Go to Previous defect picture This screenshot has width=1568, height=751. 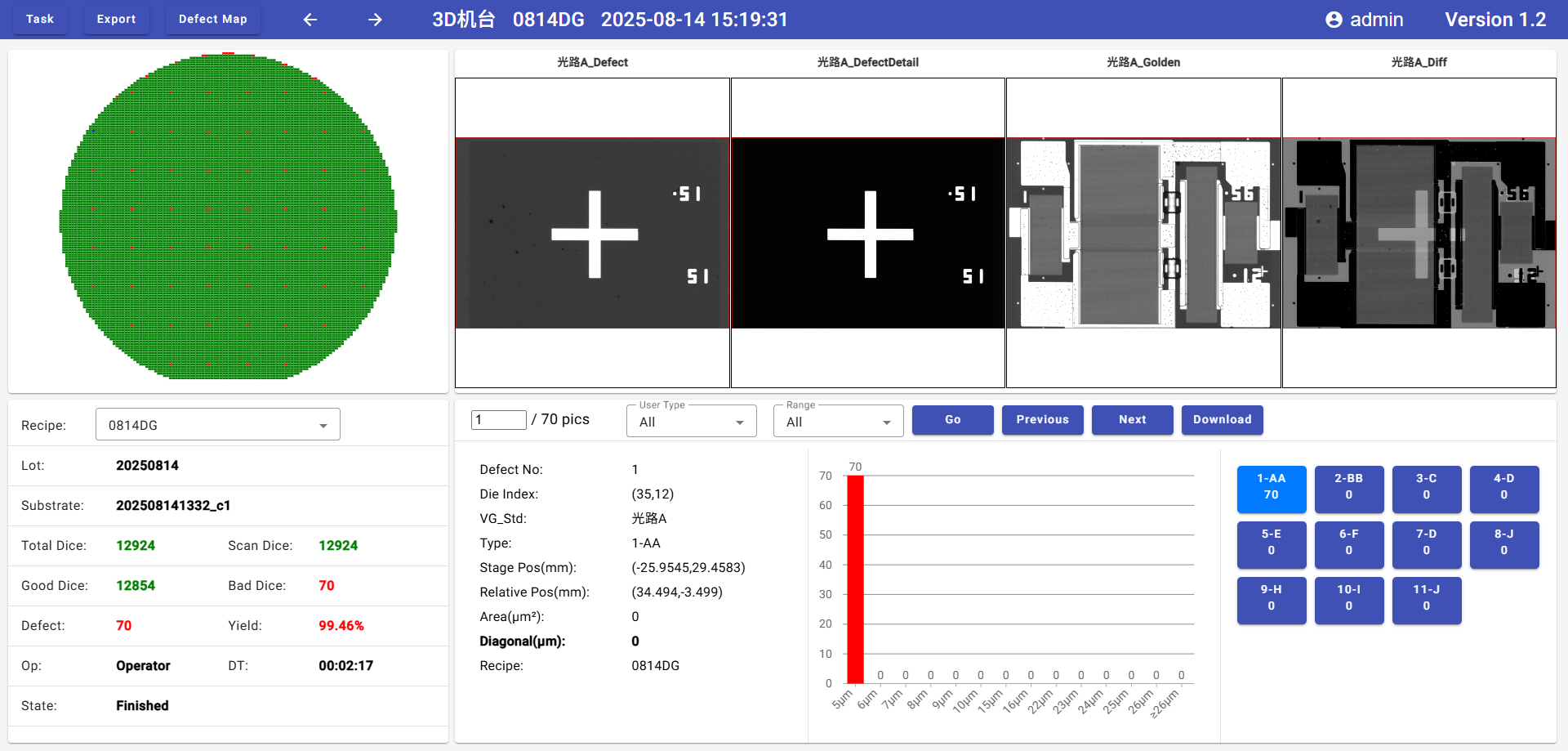tap(1042, 419)
